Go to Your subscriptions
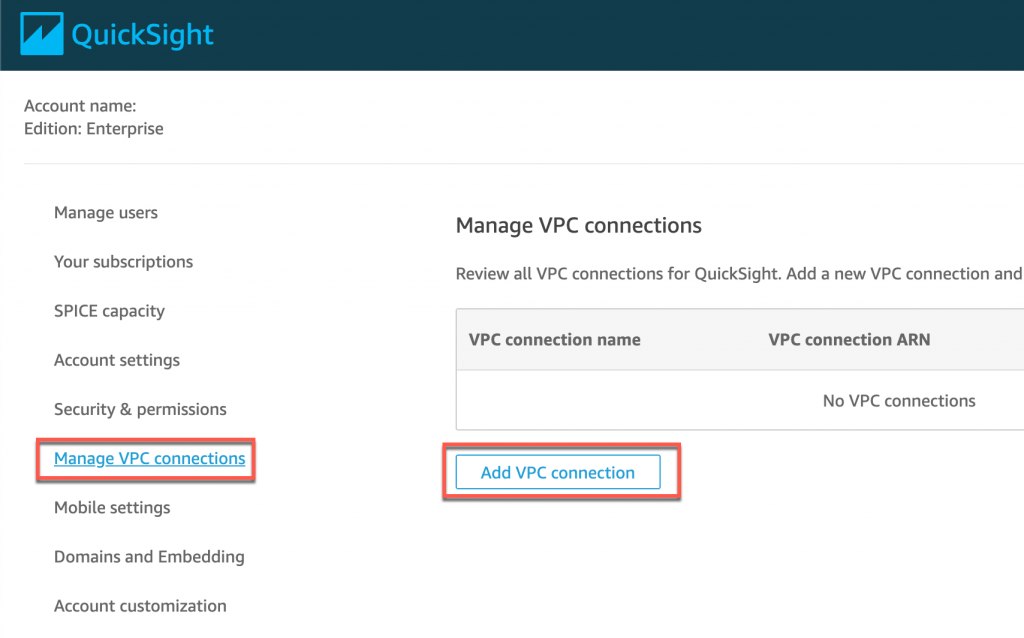 coord(123,262)
